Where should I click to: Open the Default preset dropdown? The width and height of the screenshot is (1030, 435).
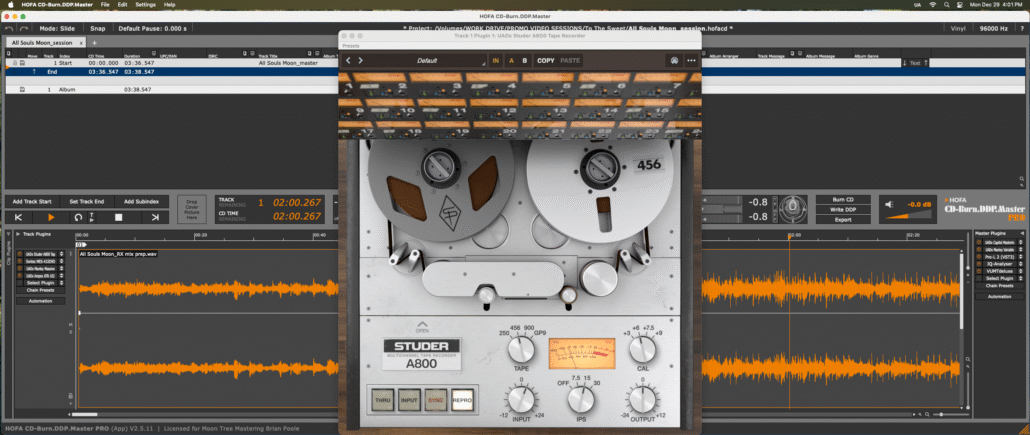pyautogui.click(x=428, y=60)
